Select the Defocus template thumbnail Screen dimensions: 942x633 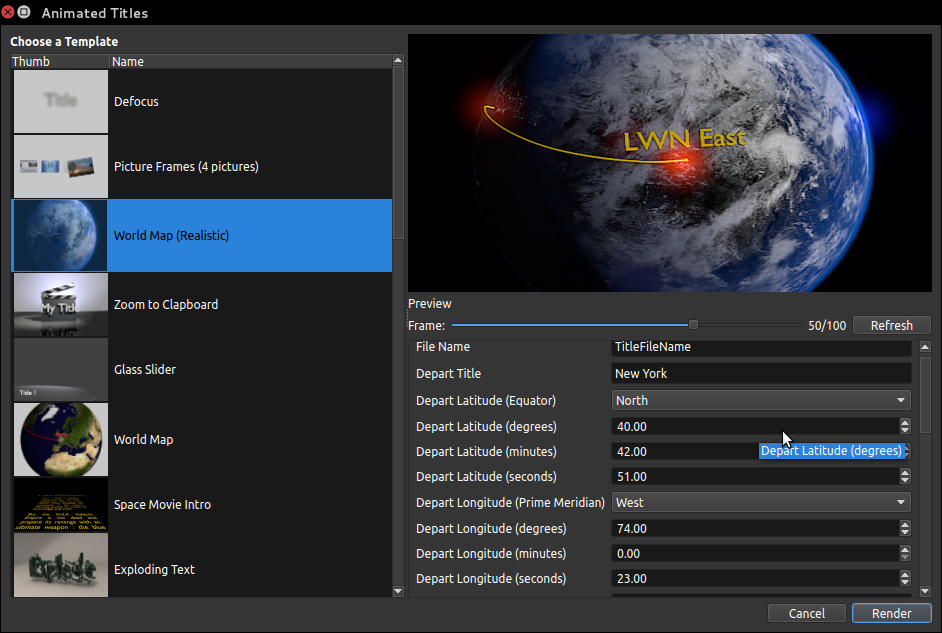coord(60,101)
